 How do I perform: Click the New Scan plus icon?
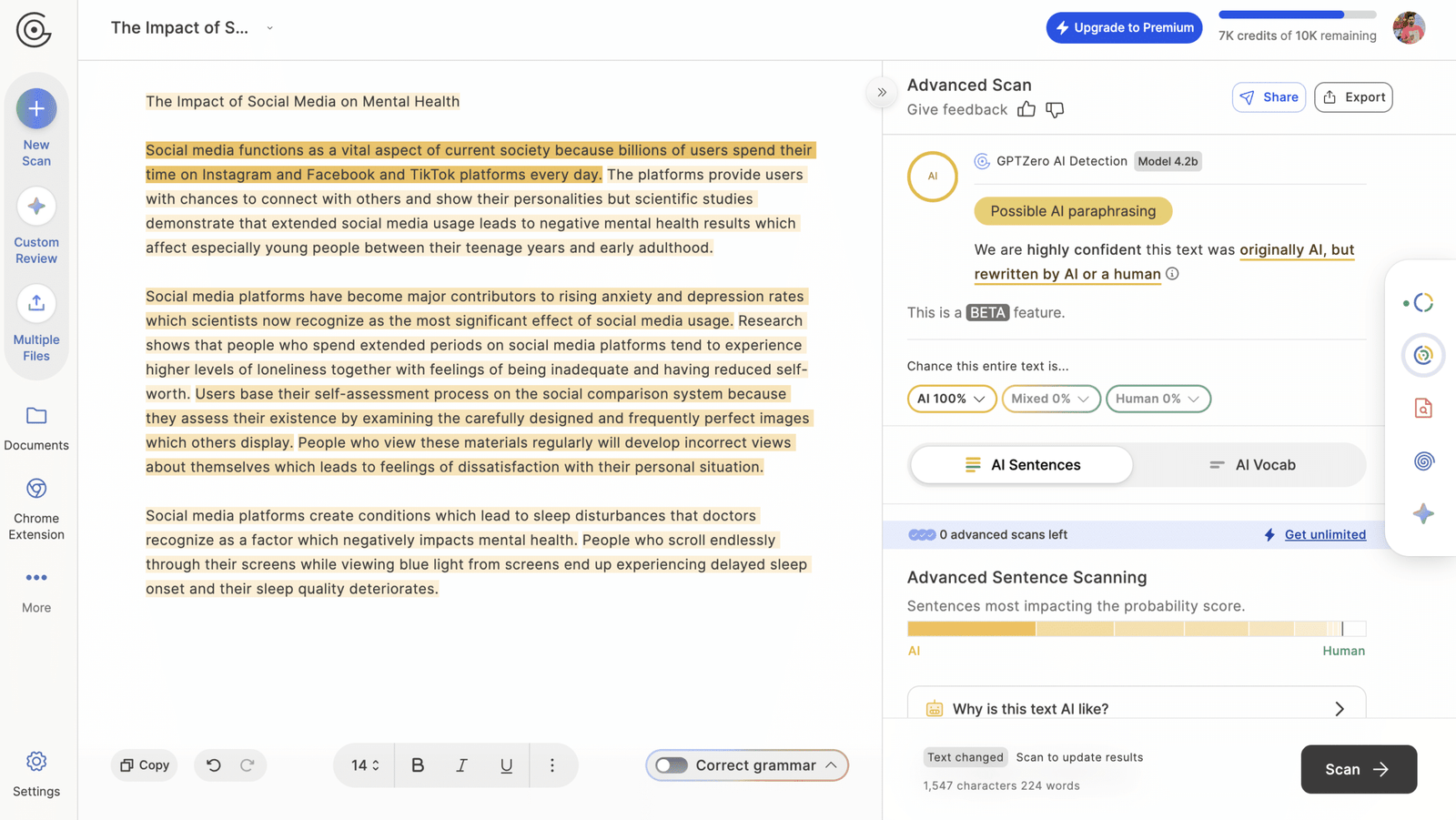coord(36,109)
